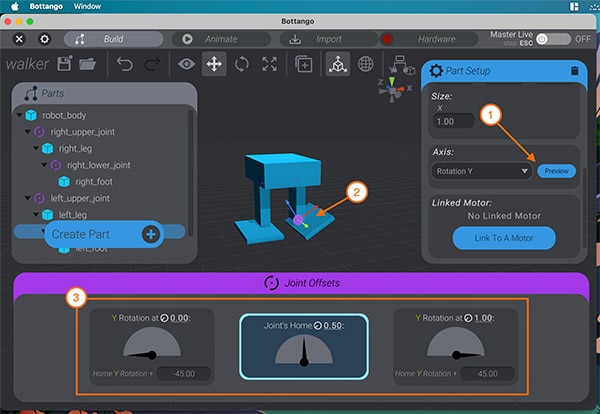Open the Rotation Y axis dropdown
The width and height of the screenshot is (600, 414).
tap(481, 171)
